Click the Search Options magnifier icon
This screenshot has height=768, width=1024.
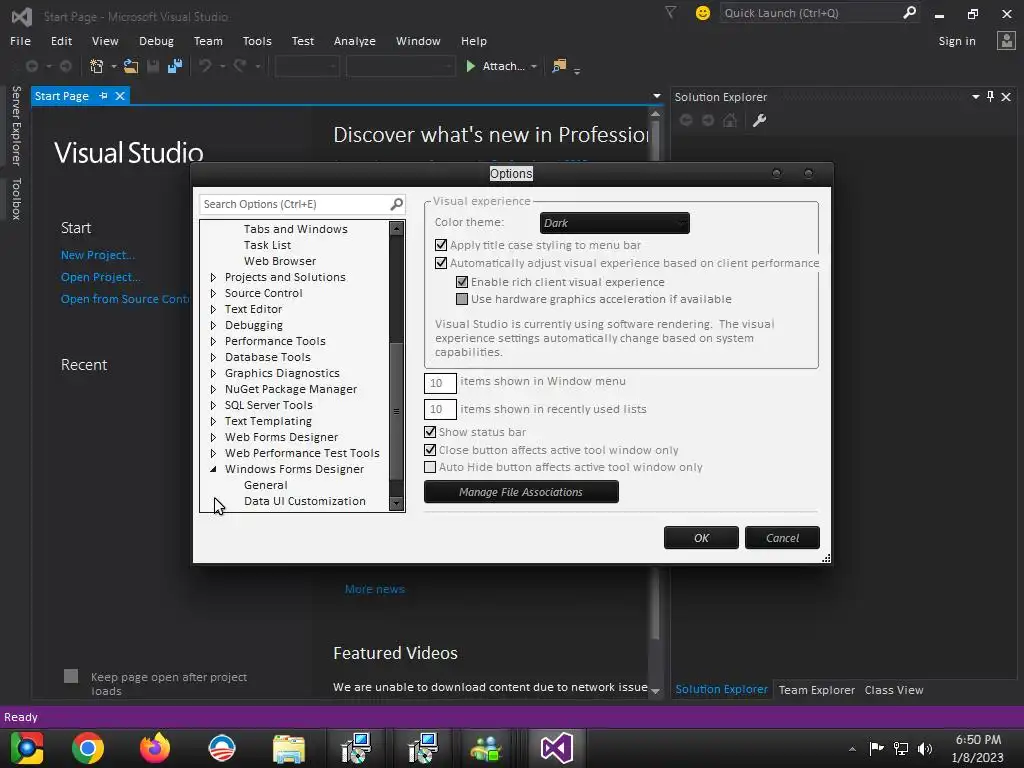396,204
